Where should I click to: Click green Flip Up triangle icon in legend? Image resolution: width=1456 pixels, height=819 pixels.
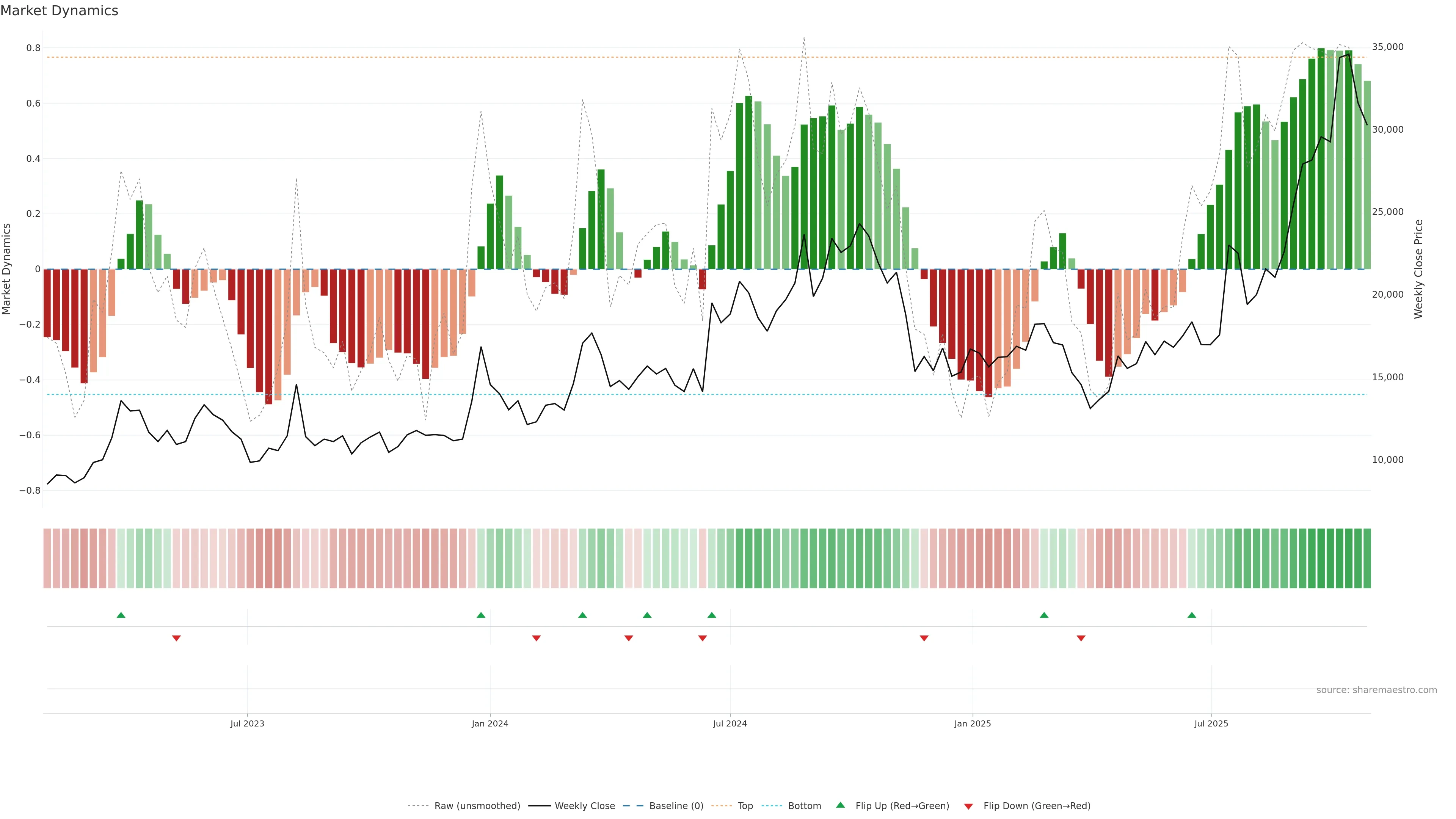841,805
